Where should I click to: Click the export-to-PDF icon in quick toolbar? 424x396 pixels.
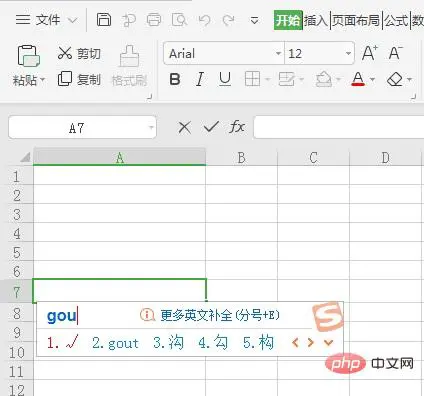click(129, 20)
